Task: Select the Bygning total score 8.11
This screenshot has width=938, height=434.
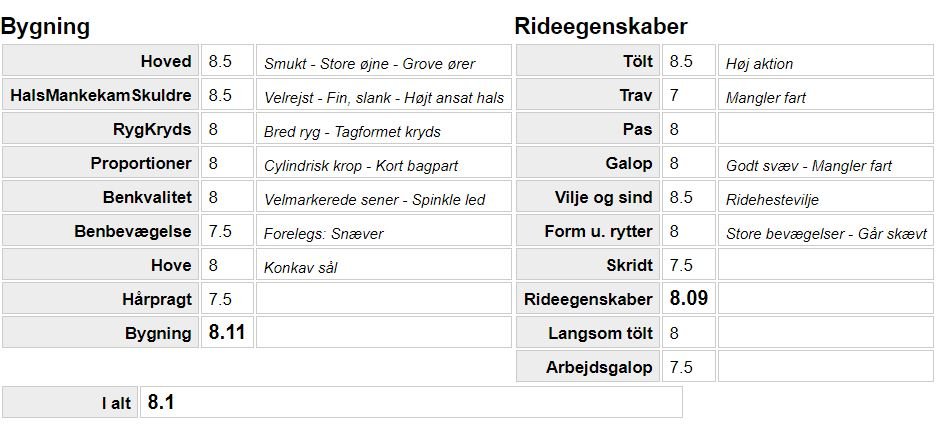Action: point(226,333)
